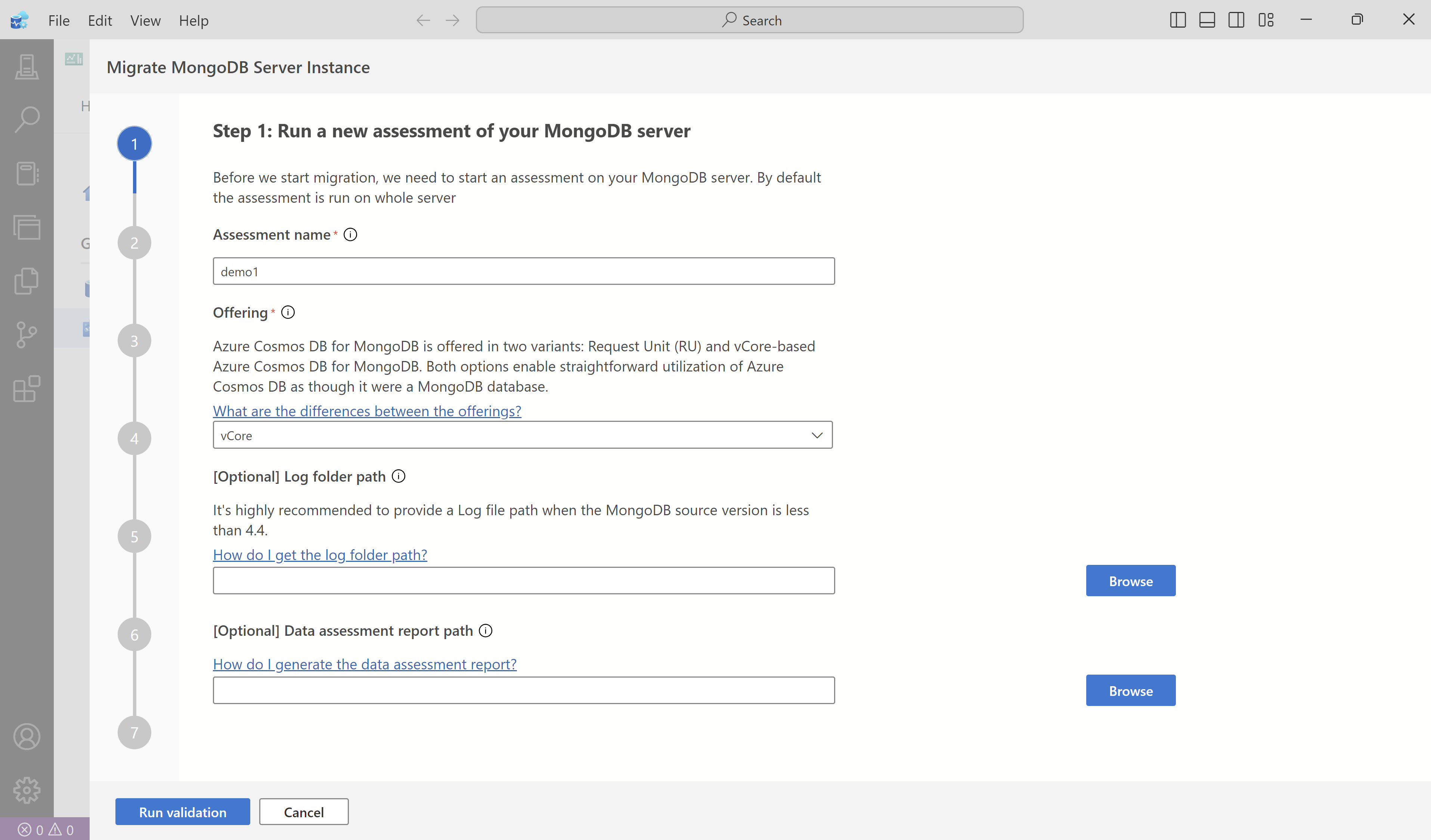Click the Log folder path input field

click(x=523, y=581)
